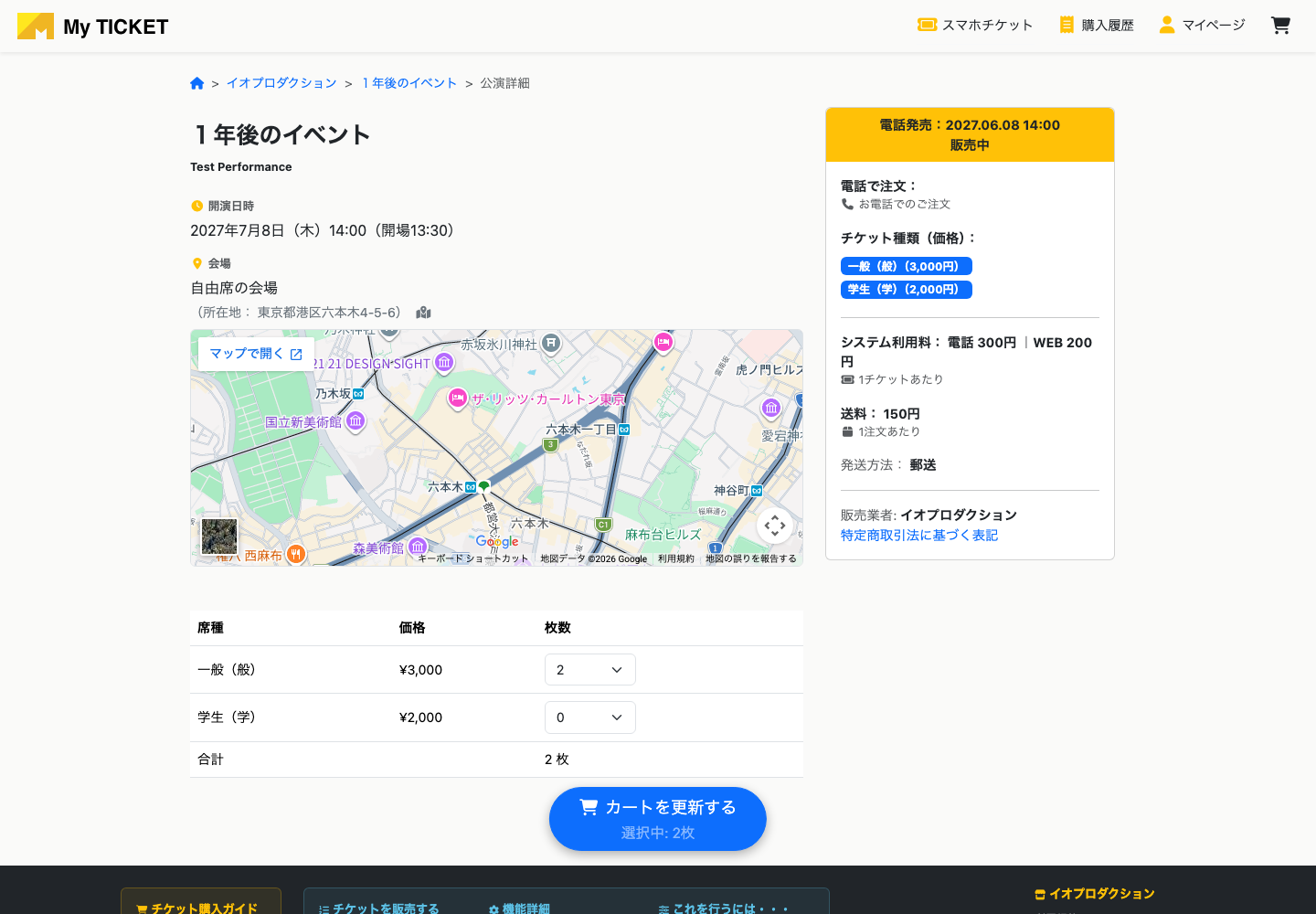Open the 購入履歴 page
Viewport: 1316px width, 914px height.
1097,26
